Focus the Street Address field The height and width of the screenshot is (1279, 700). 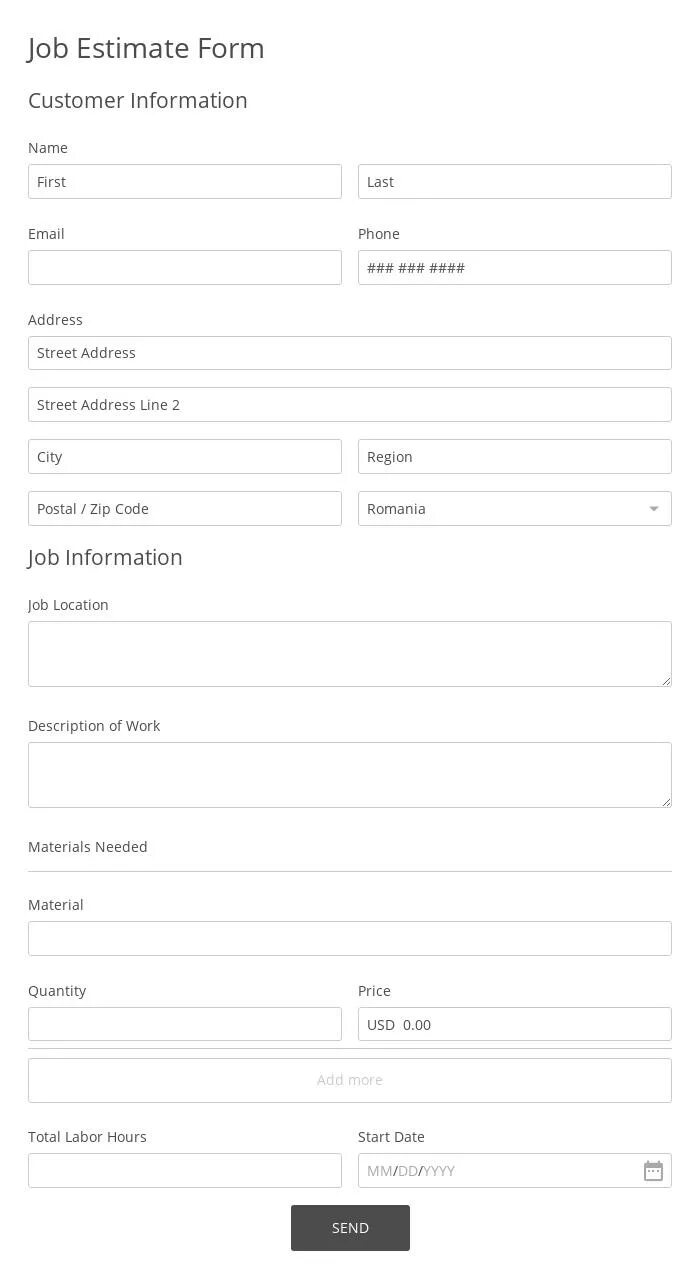click(350, 353)
